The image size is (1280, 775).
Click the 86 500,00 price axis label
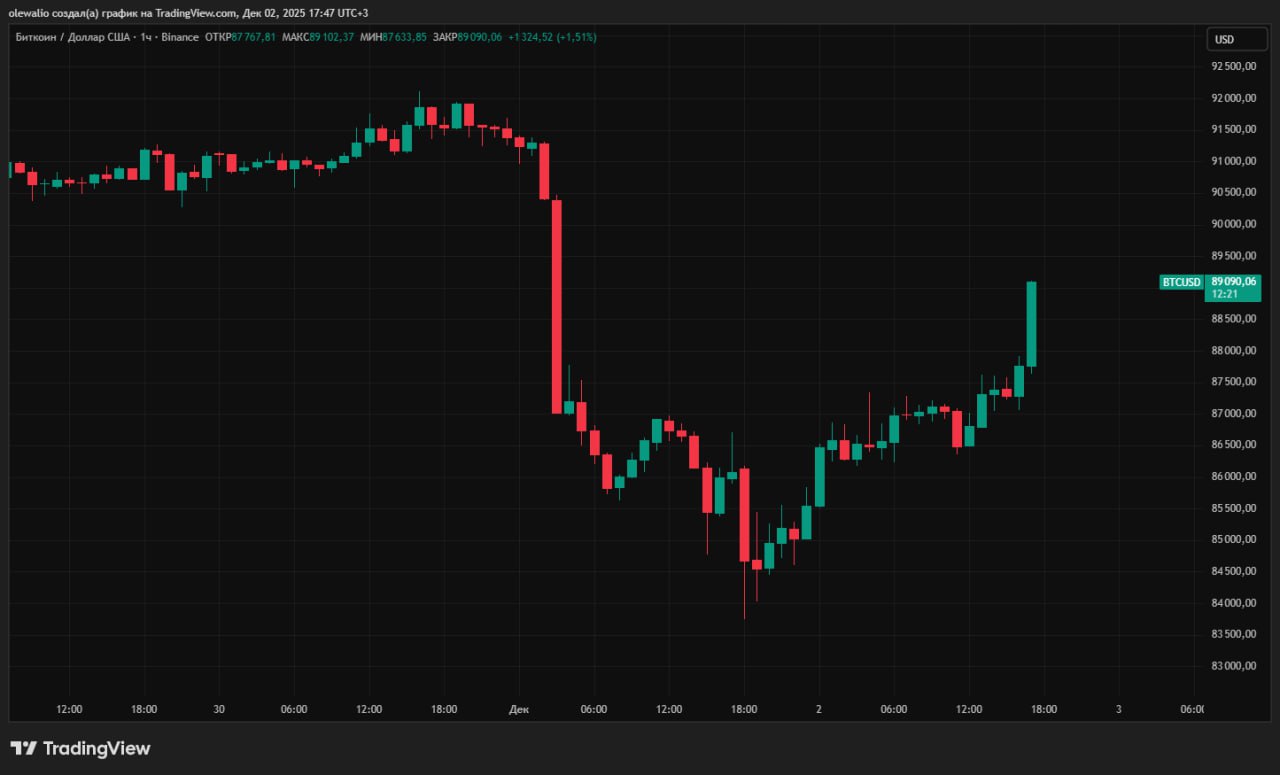point(1234,445)
